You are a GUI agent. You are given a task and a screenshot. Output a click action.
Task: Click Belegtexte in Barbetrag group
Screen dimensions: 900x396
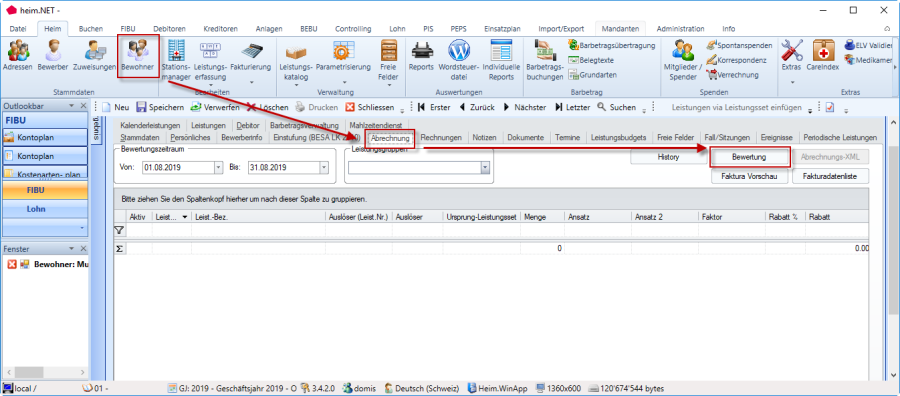[591, 60]
